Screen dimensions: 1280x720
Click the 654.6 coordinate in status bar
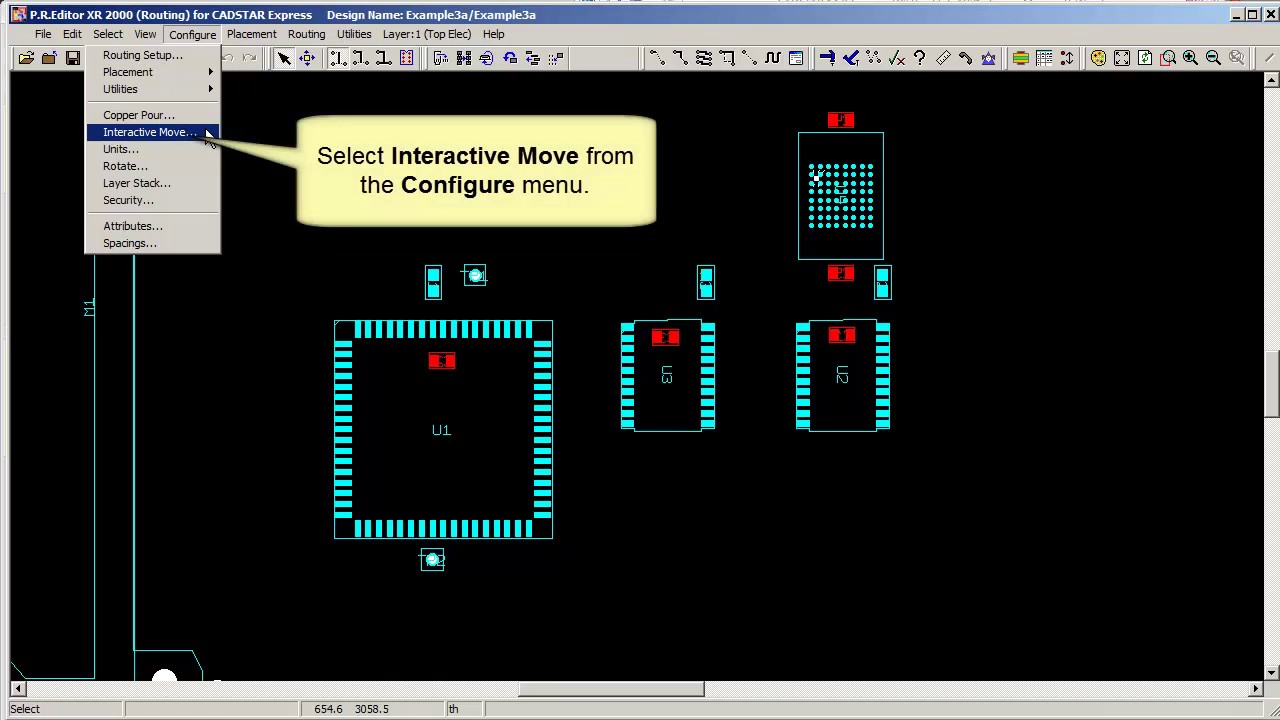point(328,709)
